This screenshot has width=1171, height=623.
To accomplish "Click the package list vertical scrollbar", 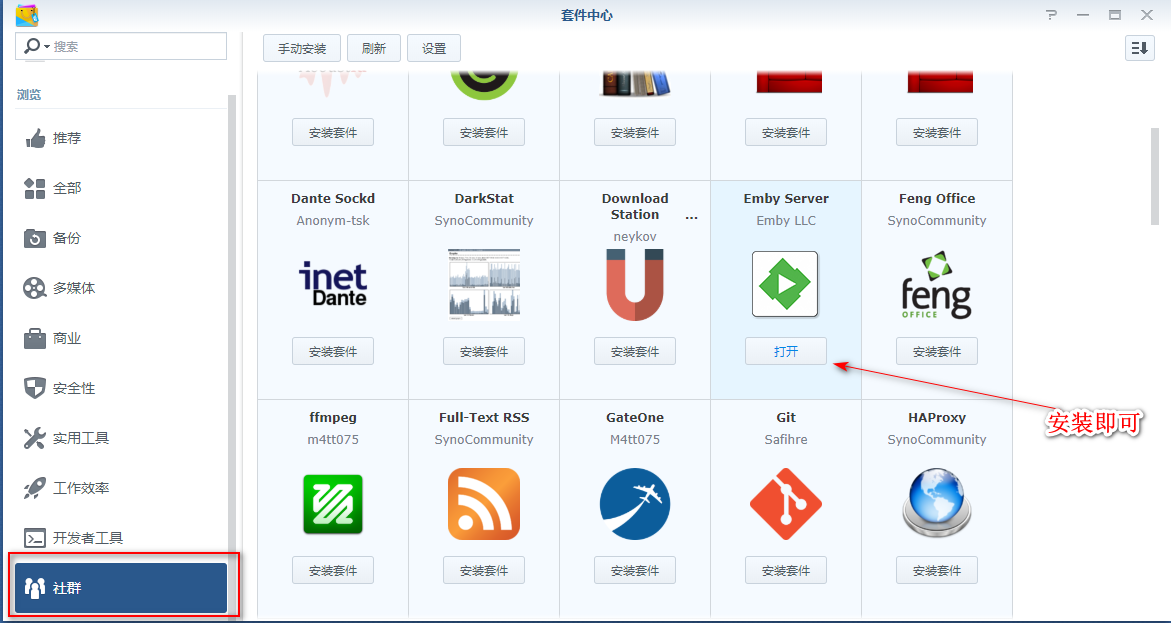I will (1154, 176).
